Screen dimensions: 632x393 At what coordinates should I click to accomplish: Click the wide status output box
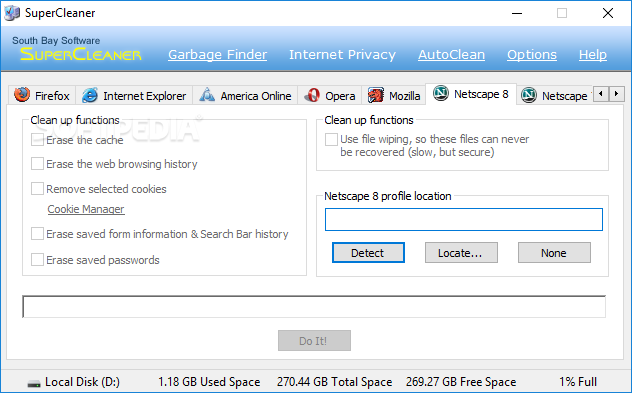314,306
